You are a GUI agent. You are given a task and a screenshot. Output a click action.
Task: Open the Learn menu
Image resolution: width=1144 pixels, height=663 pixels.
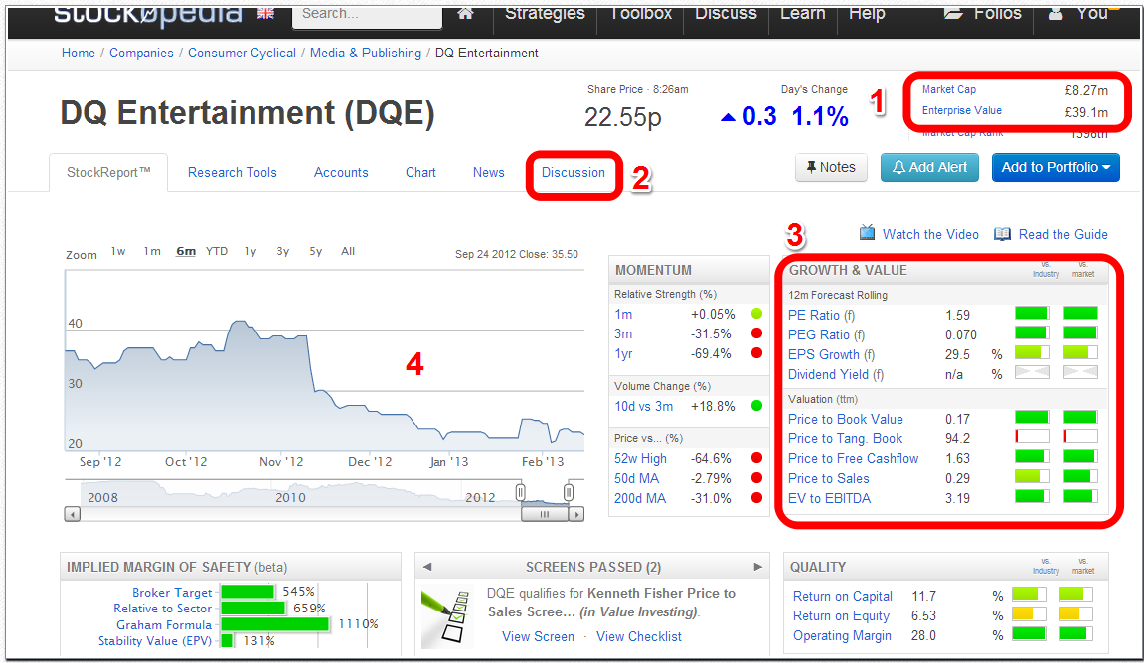[803, 13]
